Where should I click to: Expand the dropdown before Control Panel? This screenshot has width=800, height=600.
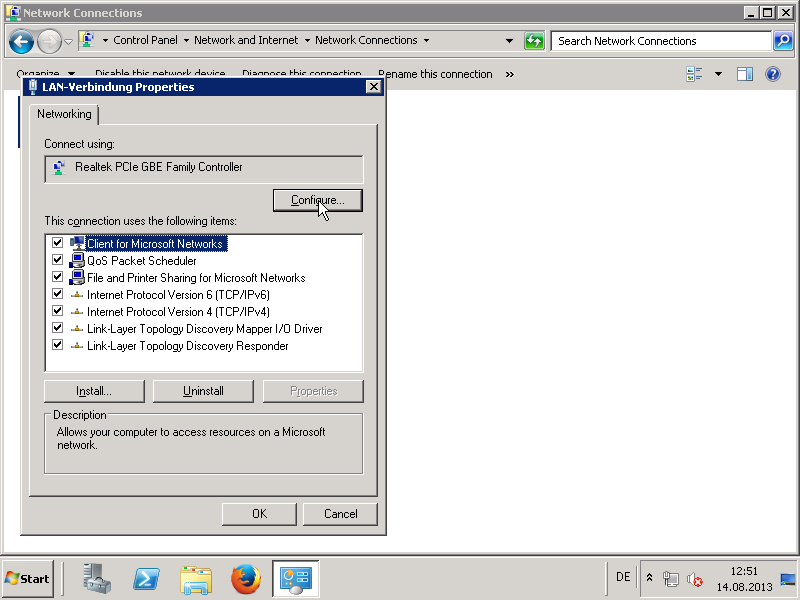105,40
